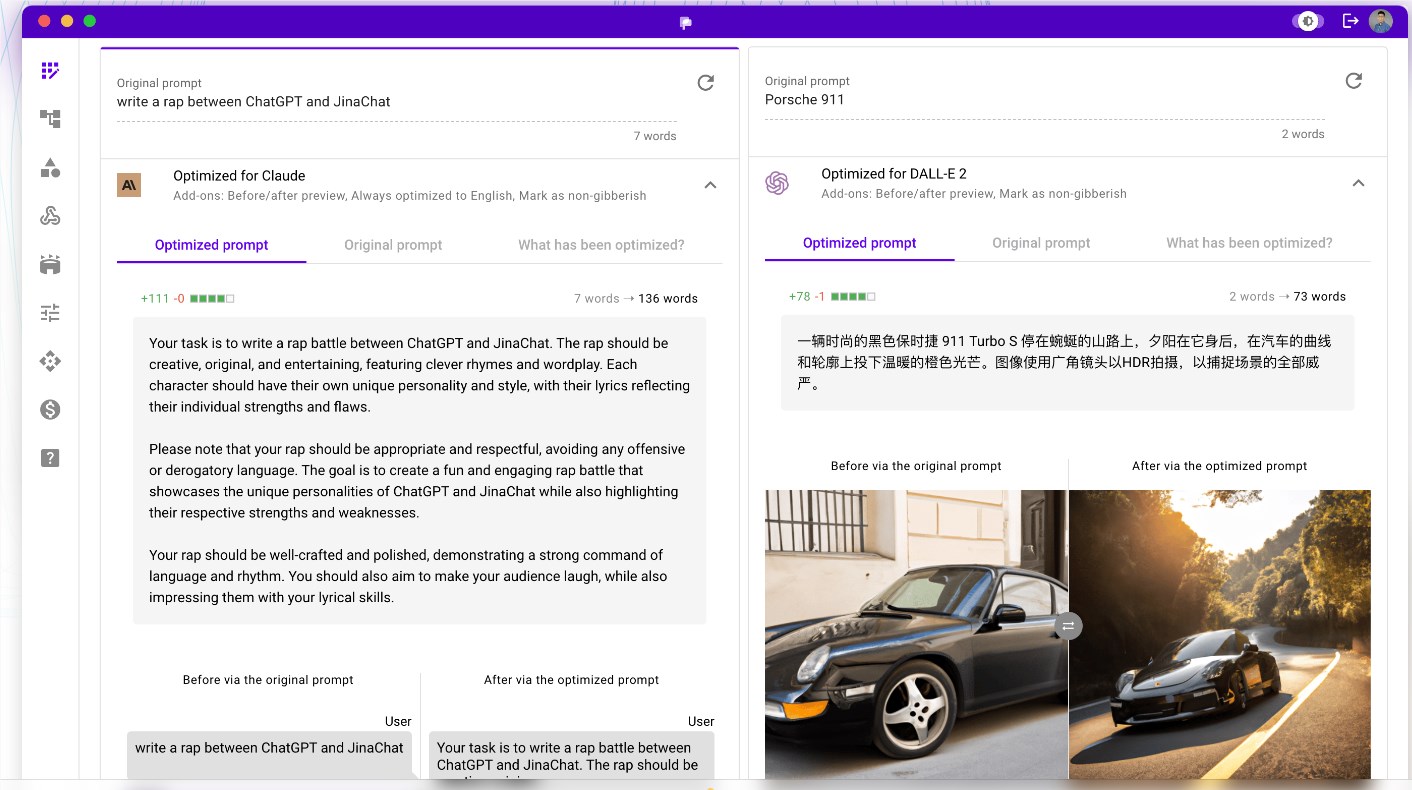This screenshot has height=790, width=1412.
Task: Click the '+111 -0' change score
Action: click(x=163, y=299)
